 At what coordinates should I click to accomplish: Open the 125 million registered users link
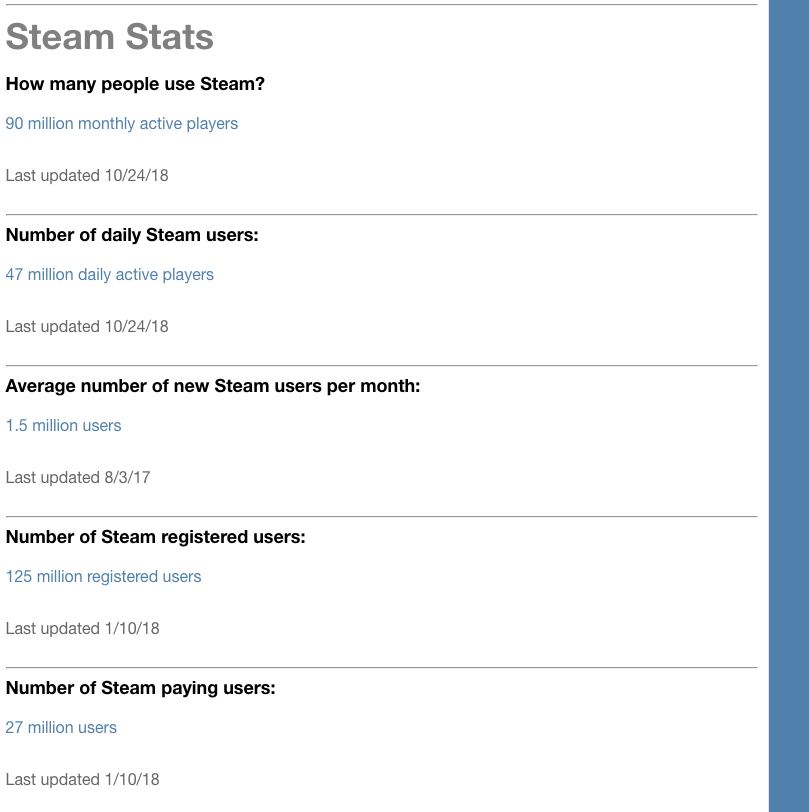pyautogui.click(x=104, y=576)
